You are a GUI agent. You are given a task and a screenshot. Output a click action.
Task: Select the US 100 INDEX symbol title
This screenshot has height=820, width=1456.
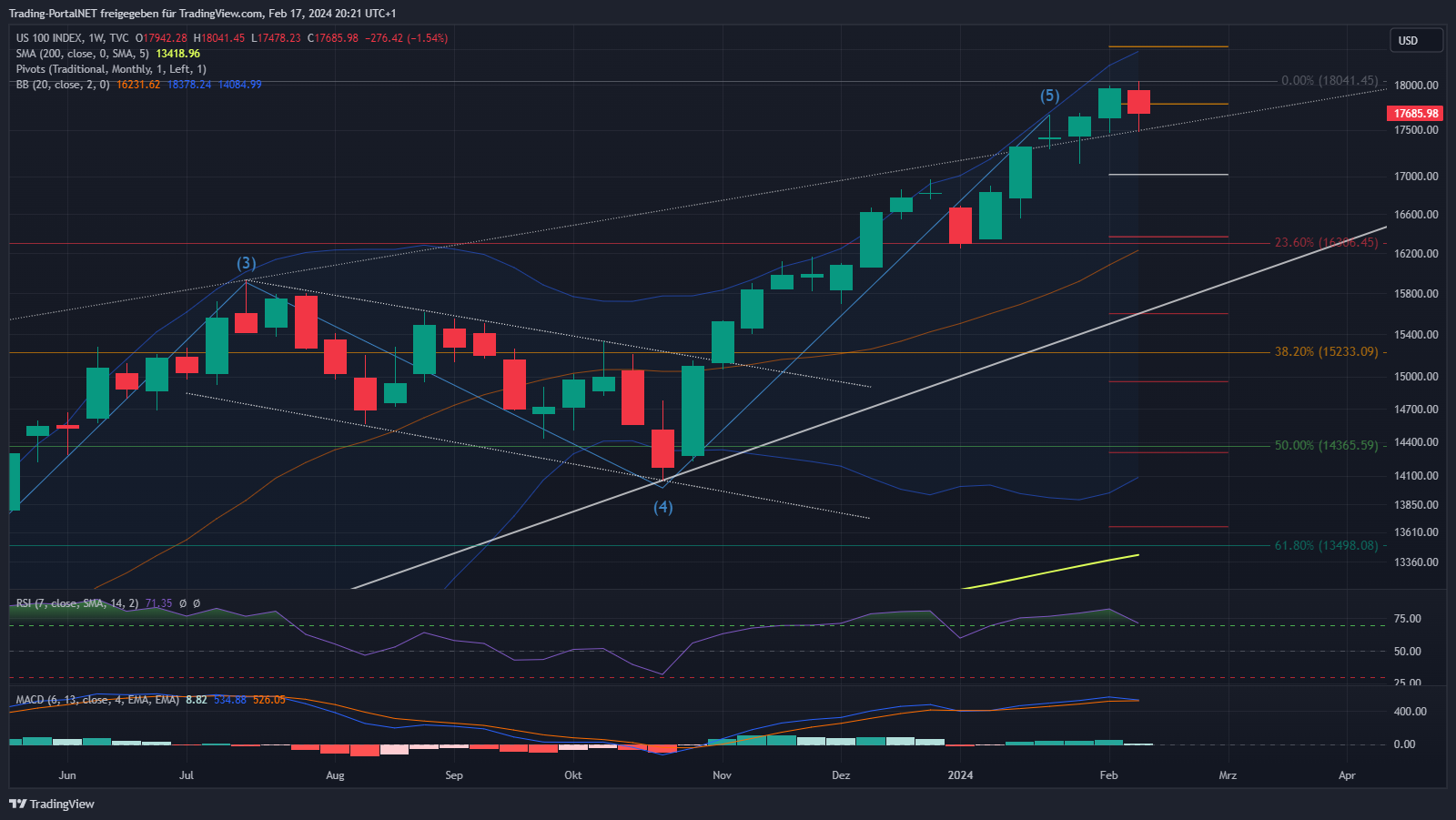[49, 38]
